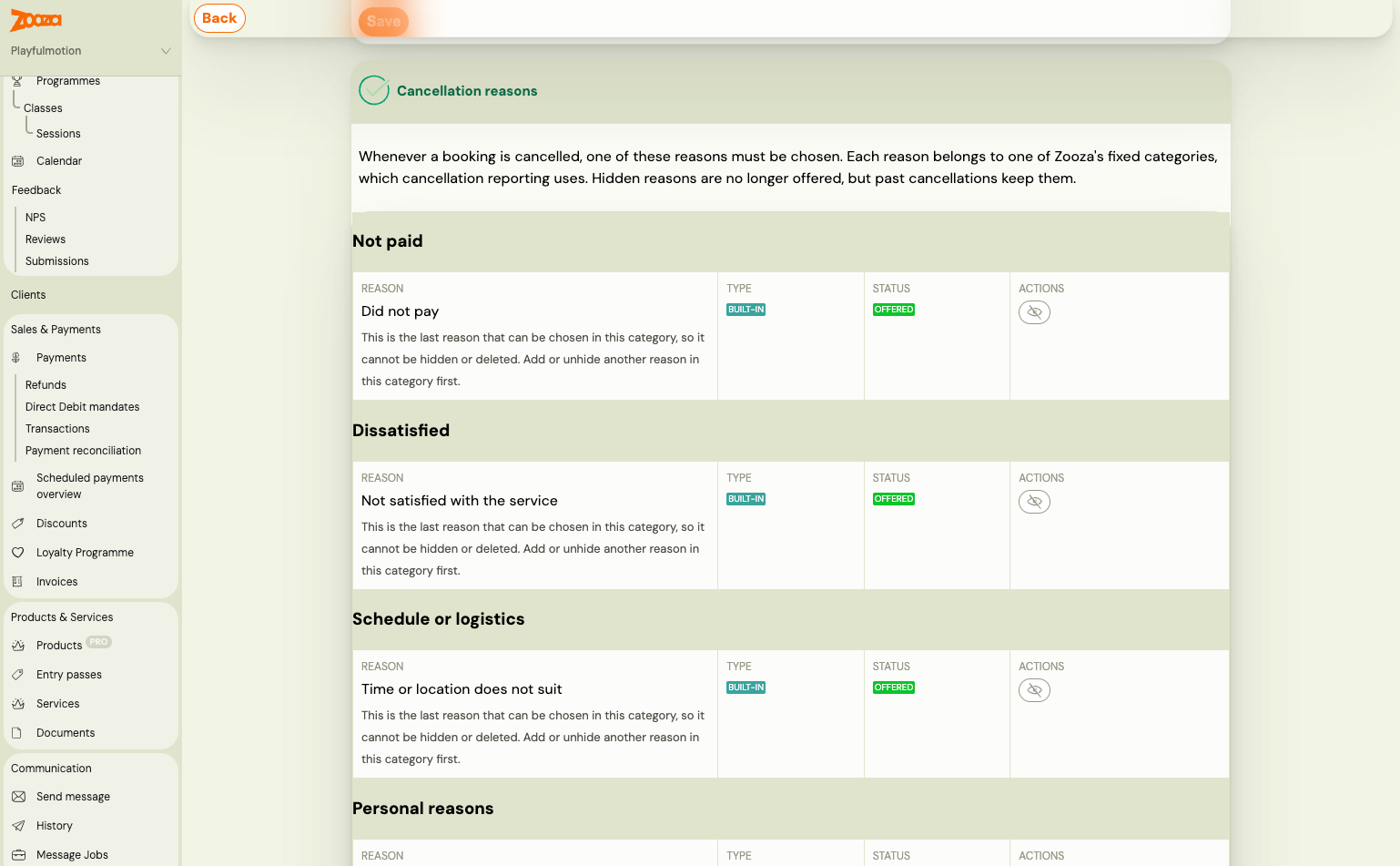Click the 'Not paid' category heading

(x=387, y=241)
